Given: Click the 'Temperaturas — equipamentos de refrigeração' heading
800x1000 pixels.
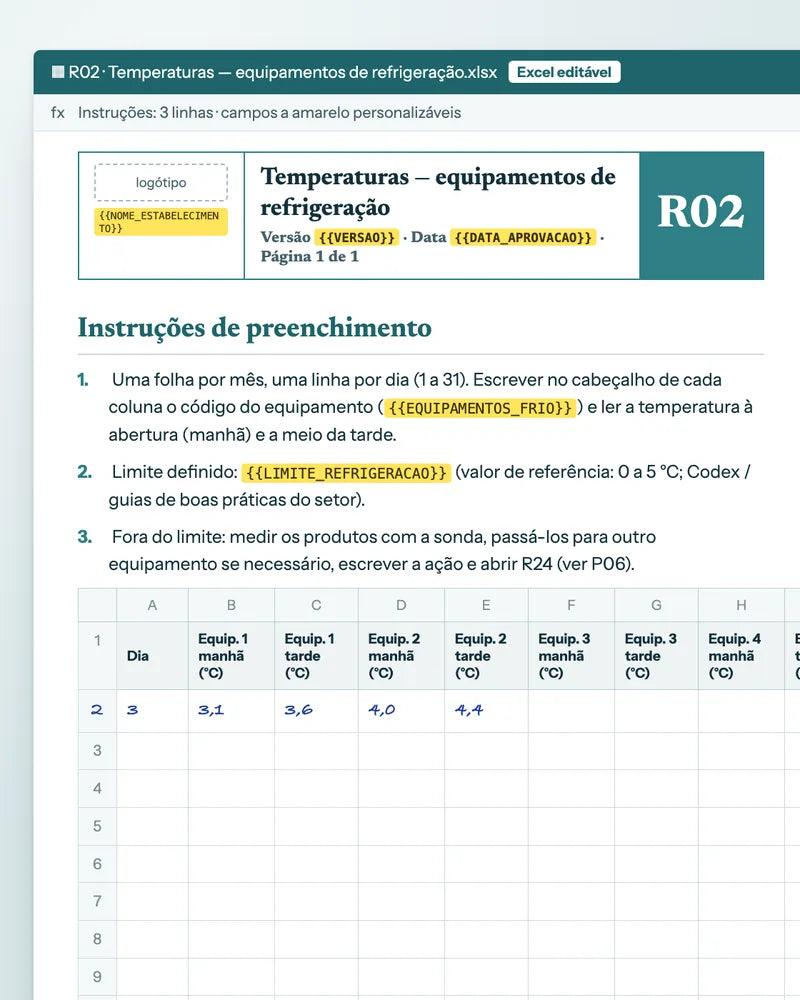Looking at the screenshot, I should 438,191.
